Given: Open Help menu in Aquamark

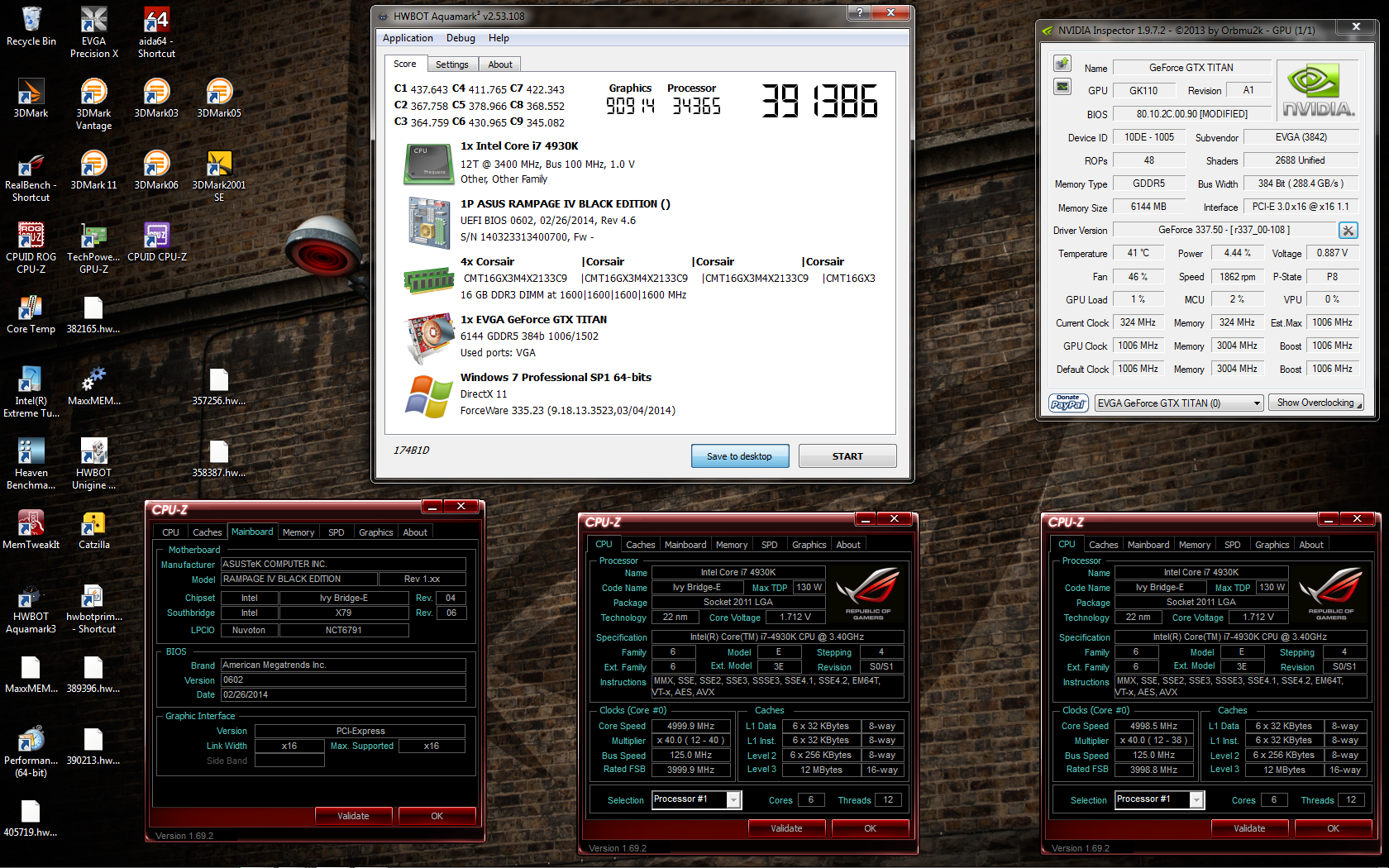Looking at the screenshot, I should pos(499,38).
